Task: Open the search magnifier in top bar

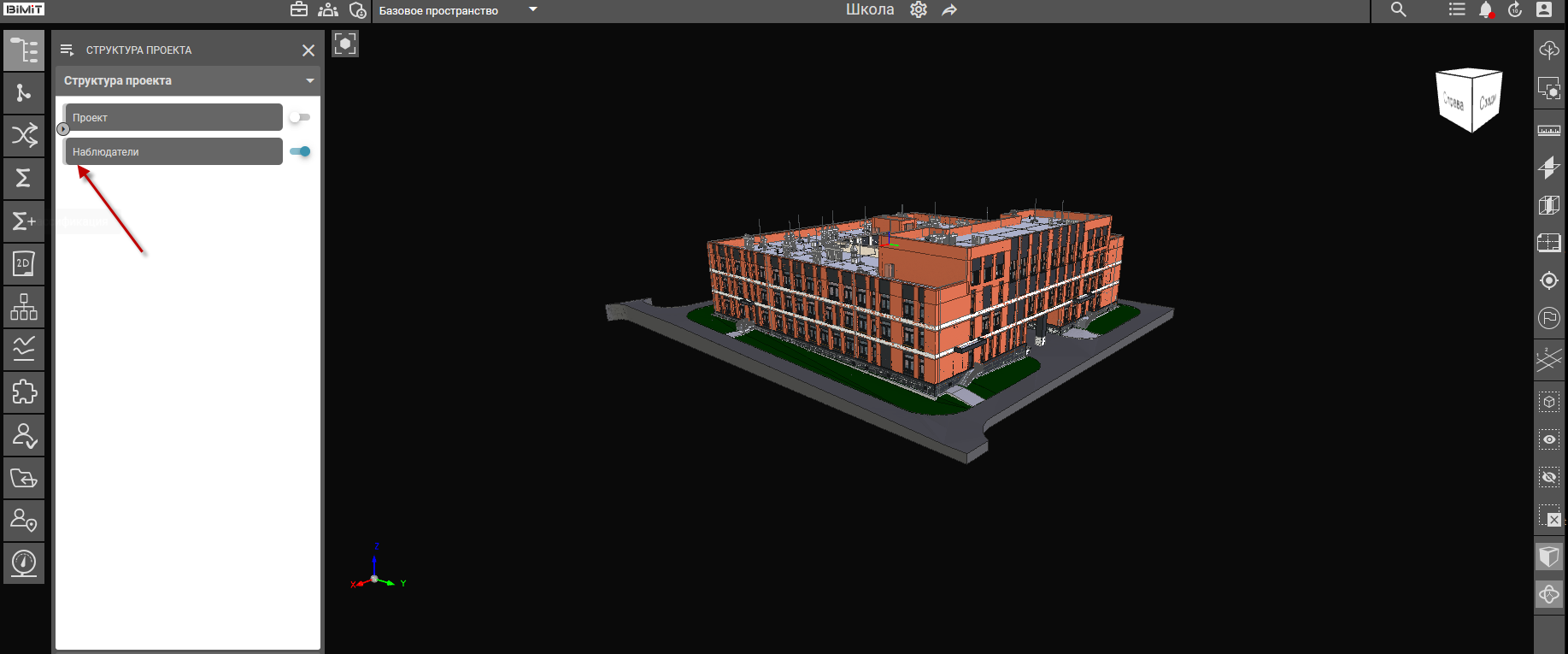Action: (x=1398, y=10)
